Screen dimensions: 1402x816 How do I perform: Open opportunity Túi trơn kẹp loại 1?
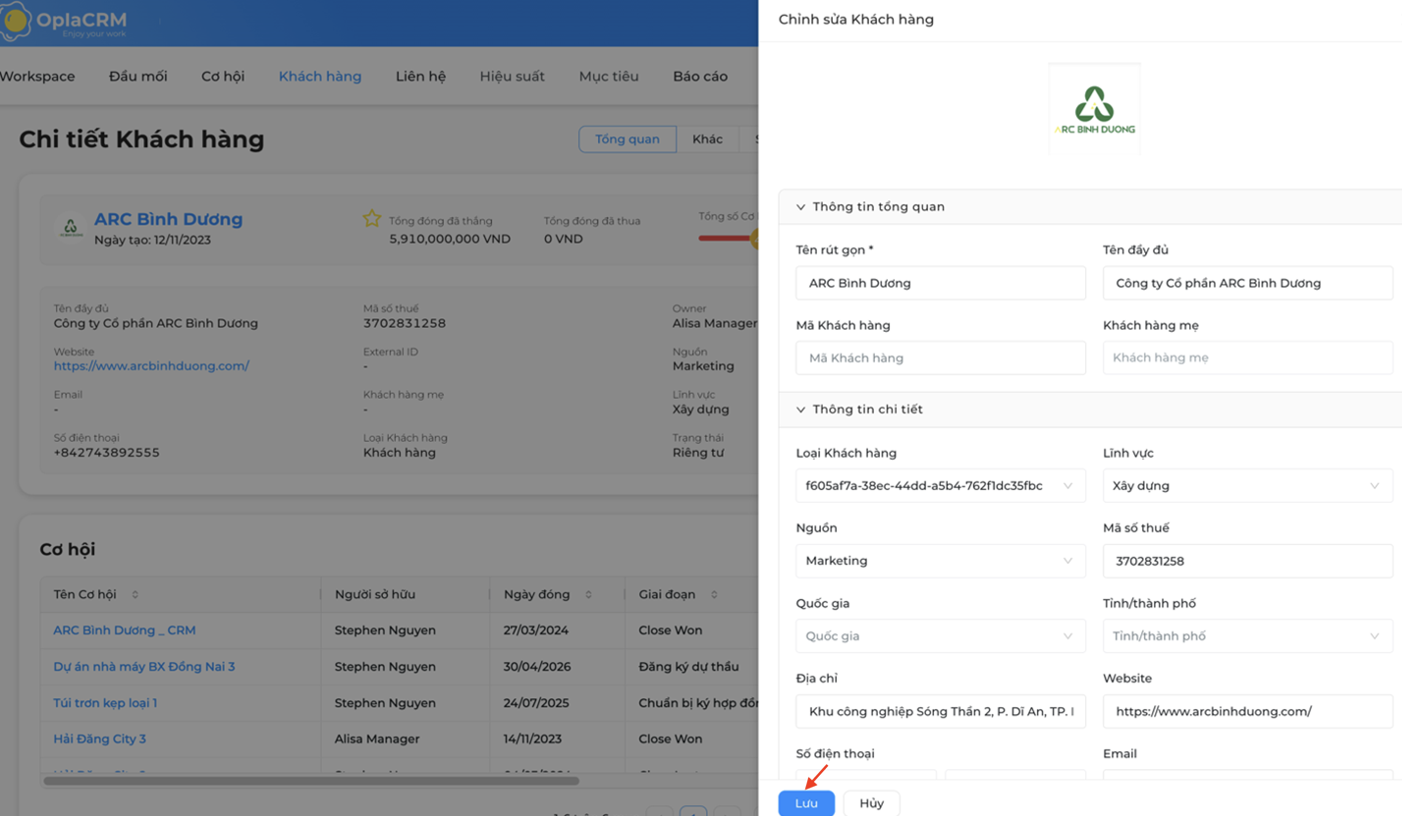click(x=105, y=703)
